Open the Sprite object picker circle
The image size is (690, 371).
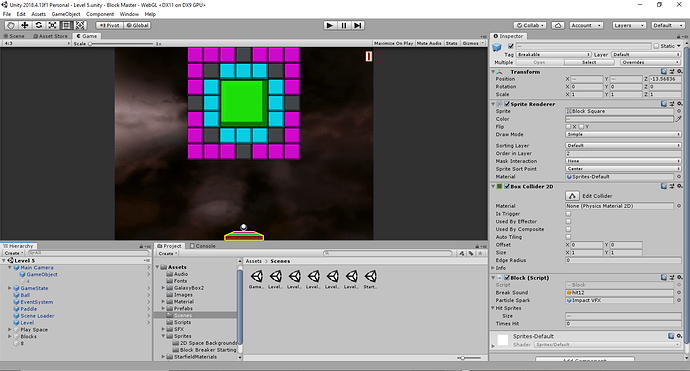pos(679,111)
